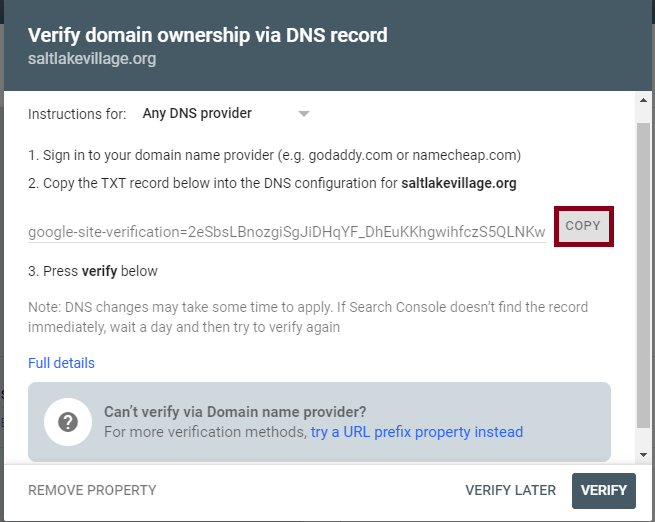Viewport: 655px width, 522px height.
Task: Click the saltlakevillage.org subtitle in header
Action: tap(92, 58)
